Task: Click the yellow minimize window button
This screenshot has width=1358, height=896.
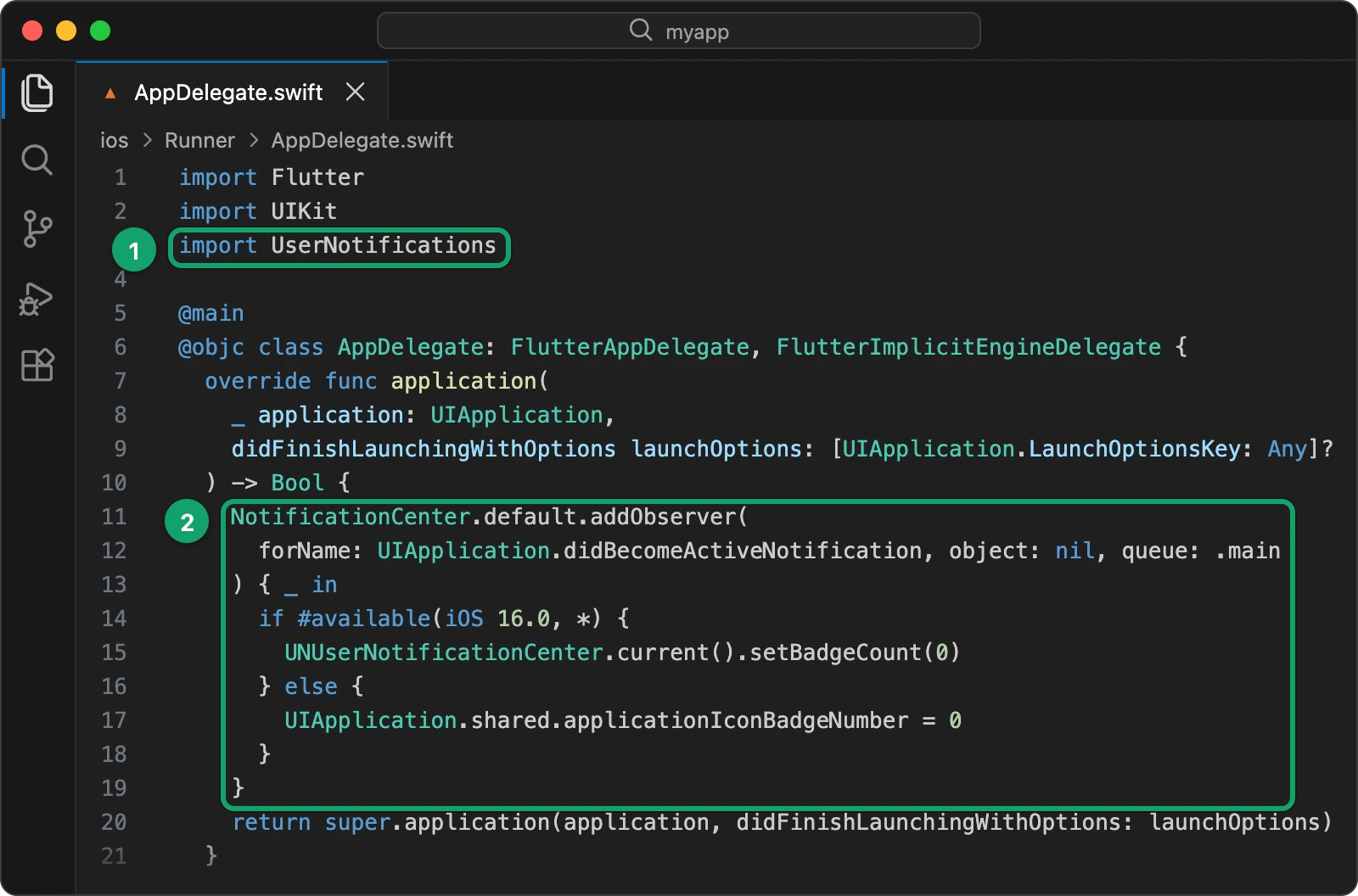Action: point(66,31)
